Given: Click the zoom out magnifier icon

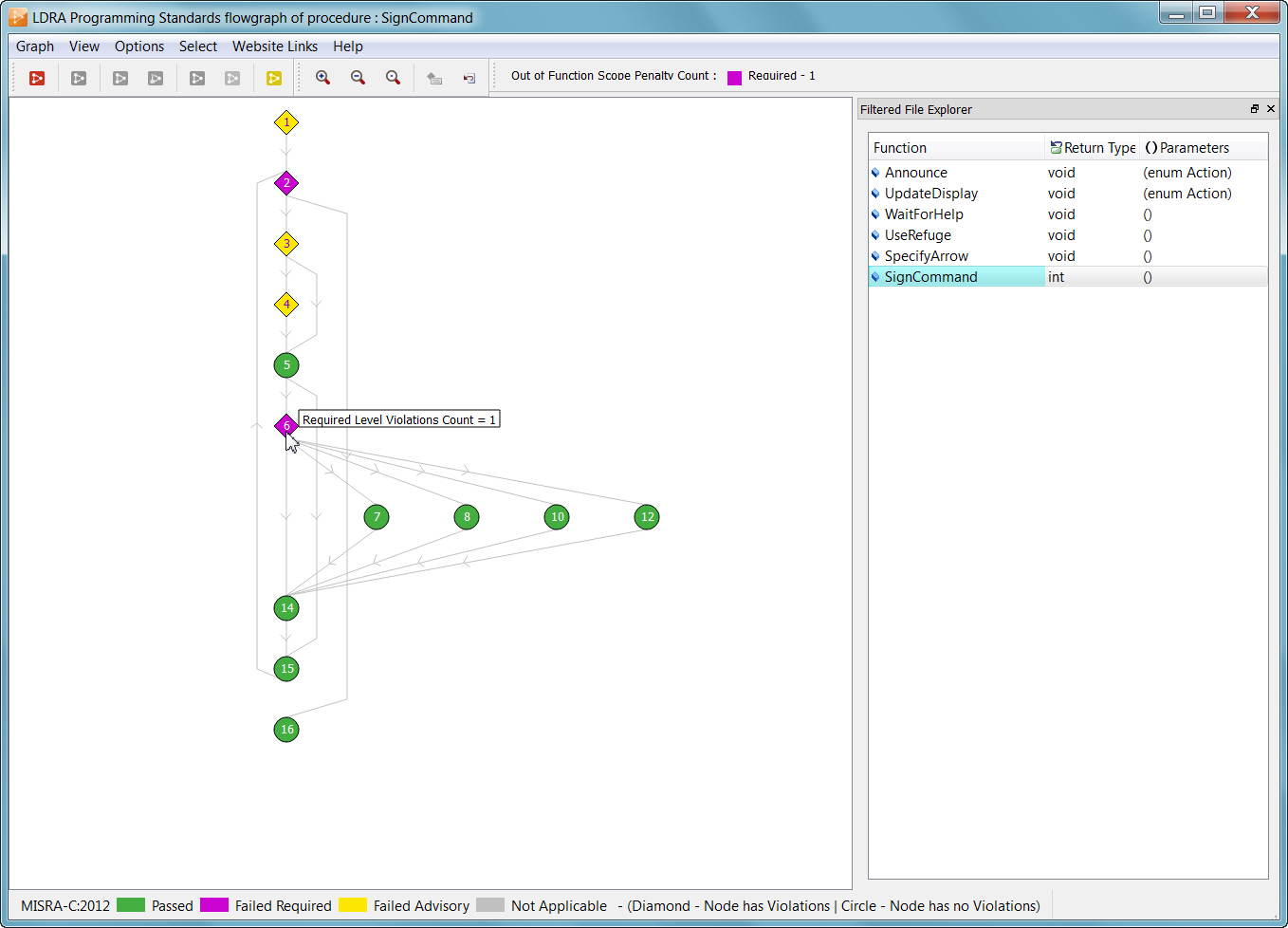Looking at the screenshot, I should tap(358, 78).
